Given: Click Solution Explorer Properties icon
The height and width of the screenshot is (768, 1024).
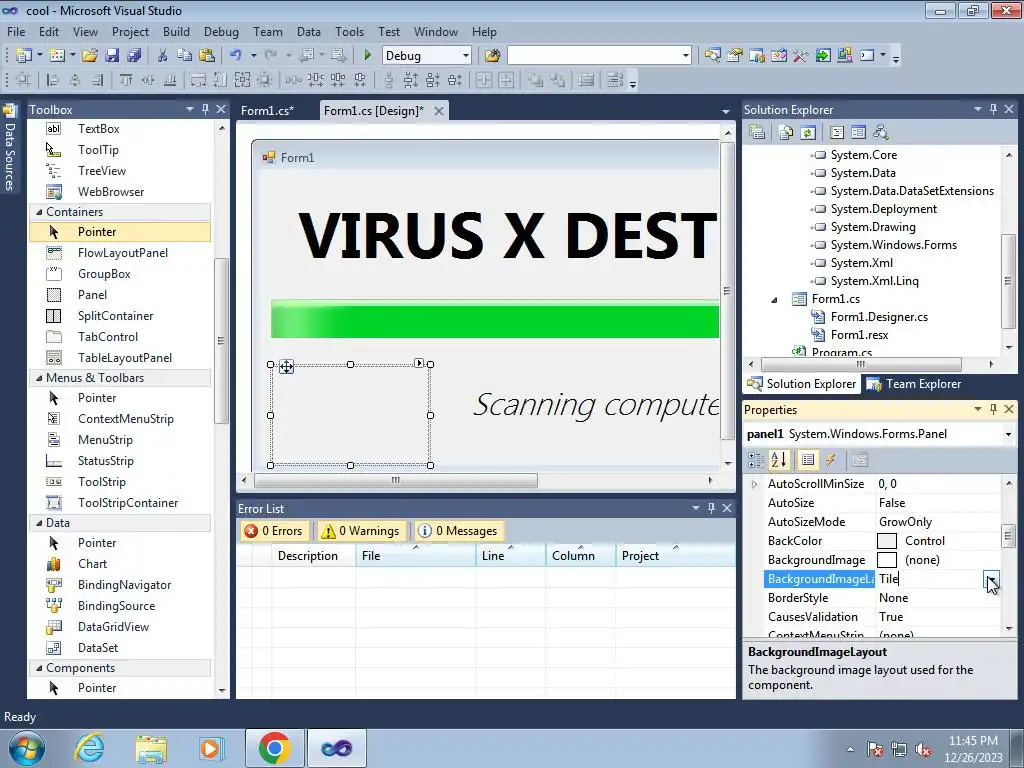Looking at the screenshot, I should point(758,133).
